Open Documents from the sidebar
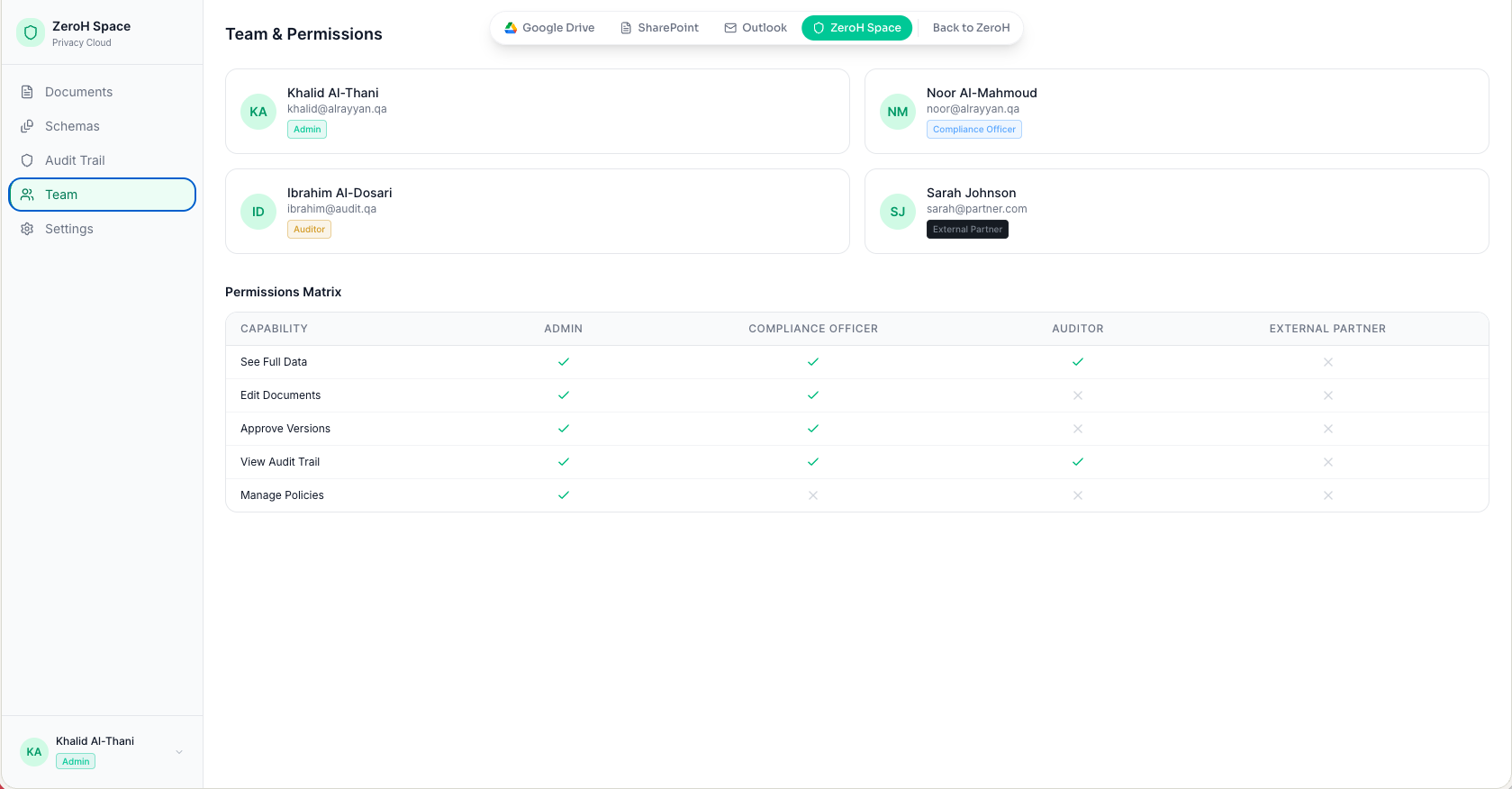Viewport: 1512px width, 789px height. [78, 92]
